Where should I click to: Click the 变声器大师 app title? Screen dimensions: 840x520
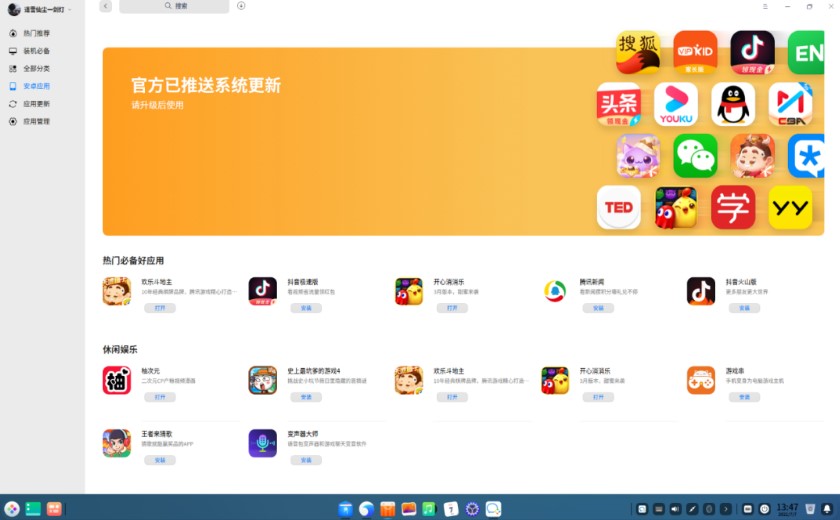click(303, 434)
